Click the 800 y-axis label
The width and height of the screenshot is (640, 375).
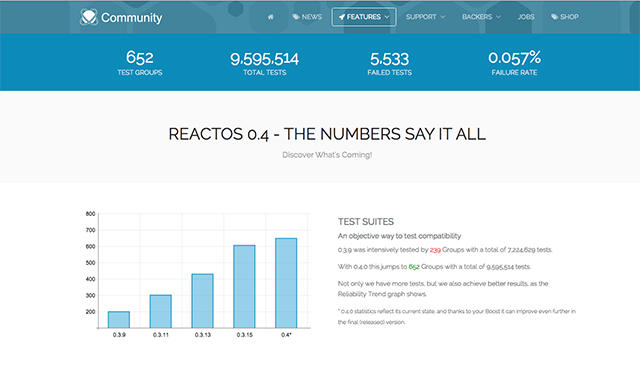coord(90,214)
